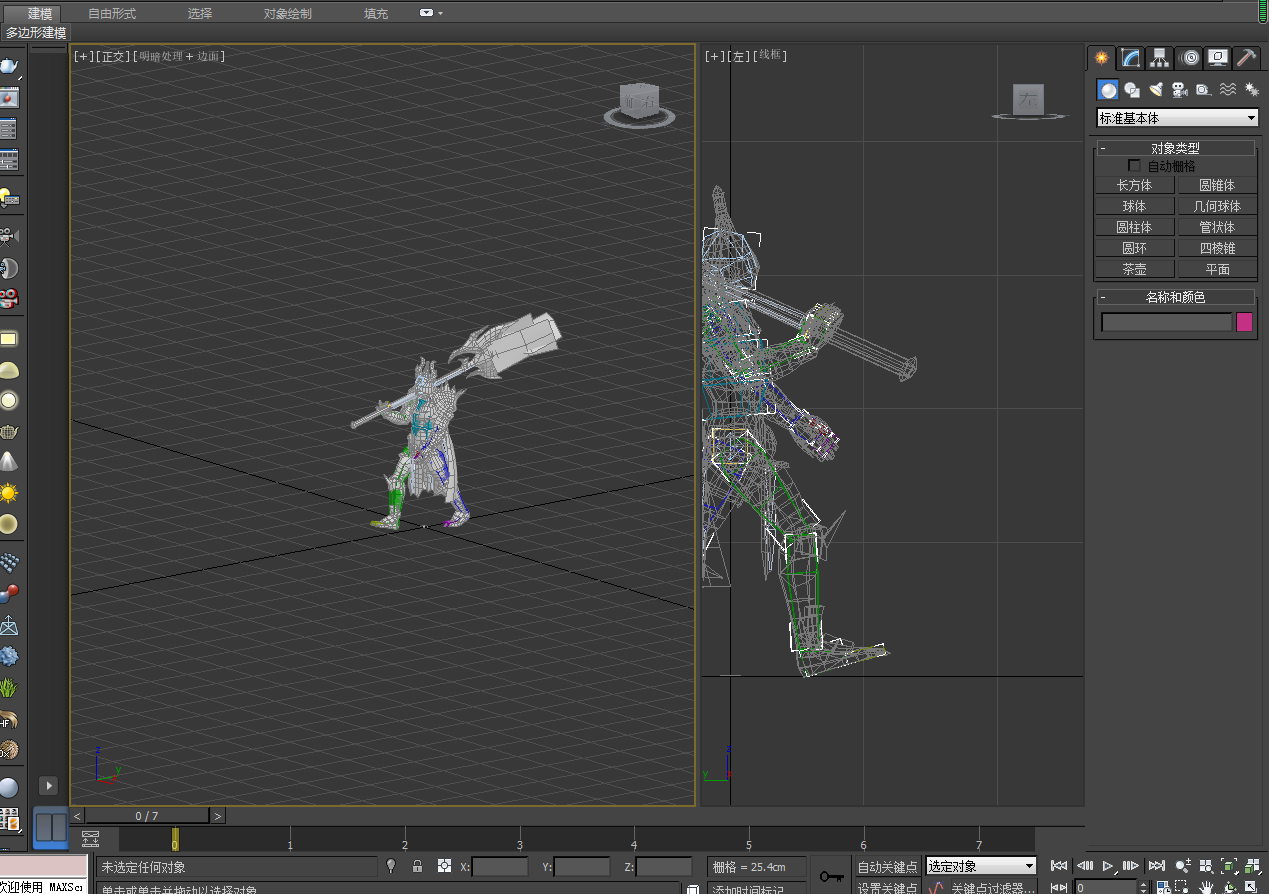This screenshot has width=1269, height=894.
Task: Click the 0 / 7 time slider handle
Action: pos(147,816)
